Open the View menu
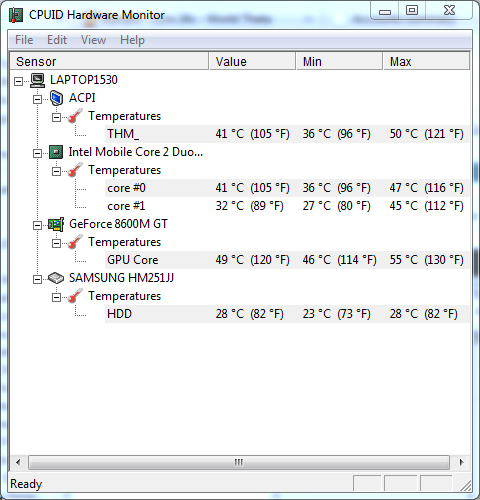The height and width of the screenshot is (500, 480). (x=93, y=40)
